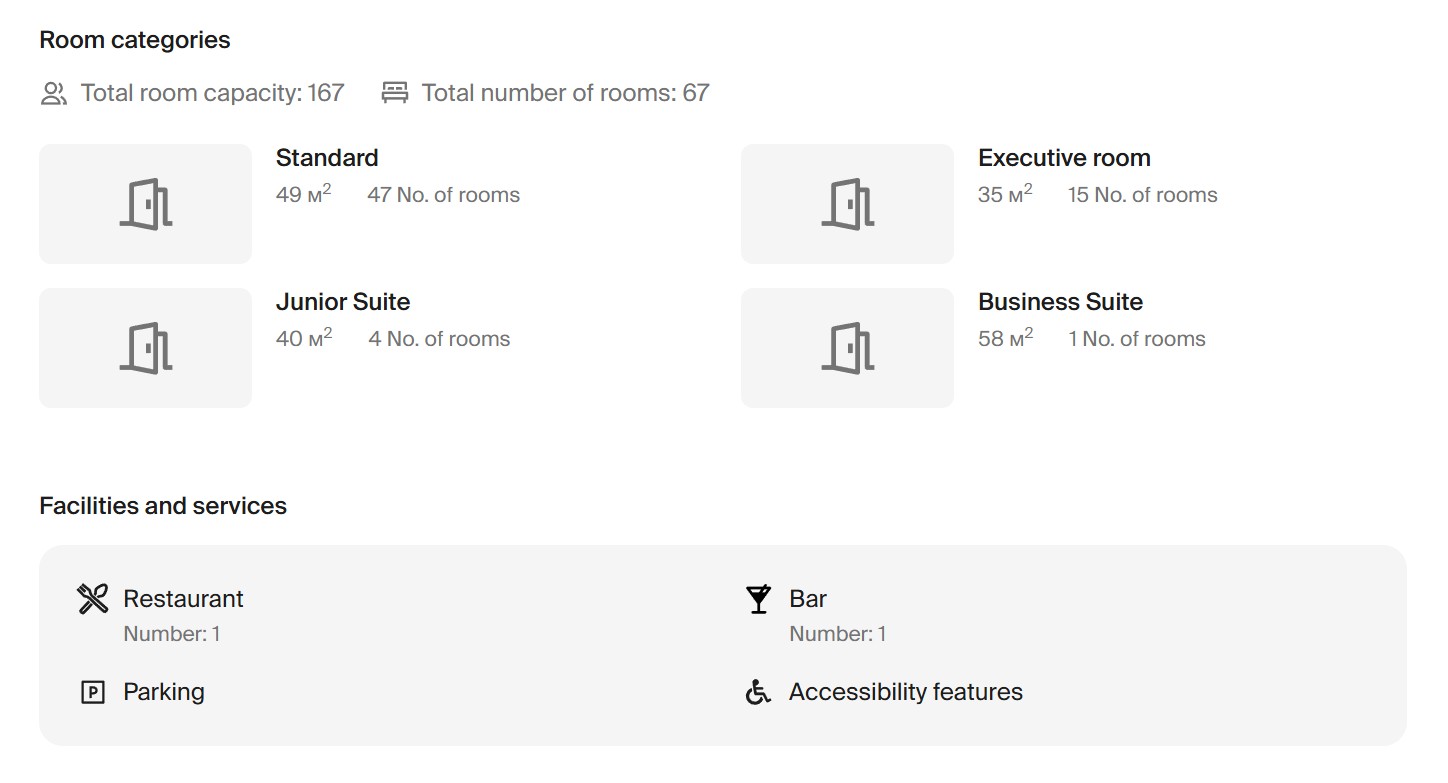Open the Business Suite thumbnail image
The height and width of the screenshot is (783, 1448).
(x=847, y=348)
